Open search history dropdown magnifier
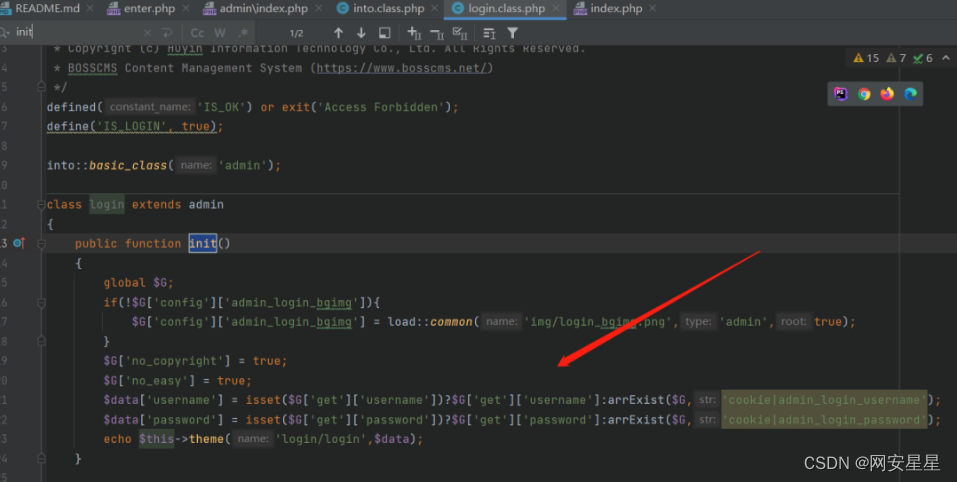 5,32
